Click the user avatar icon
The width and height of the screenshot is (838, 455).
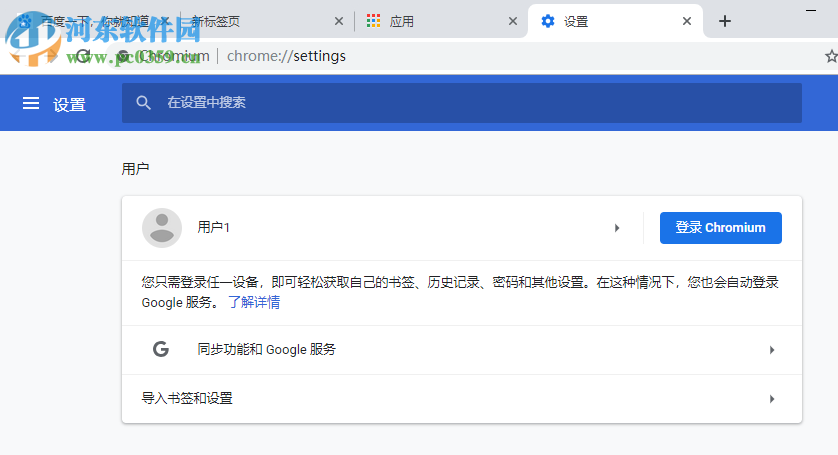[x=162, y=228]
